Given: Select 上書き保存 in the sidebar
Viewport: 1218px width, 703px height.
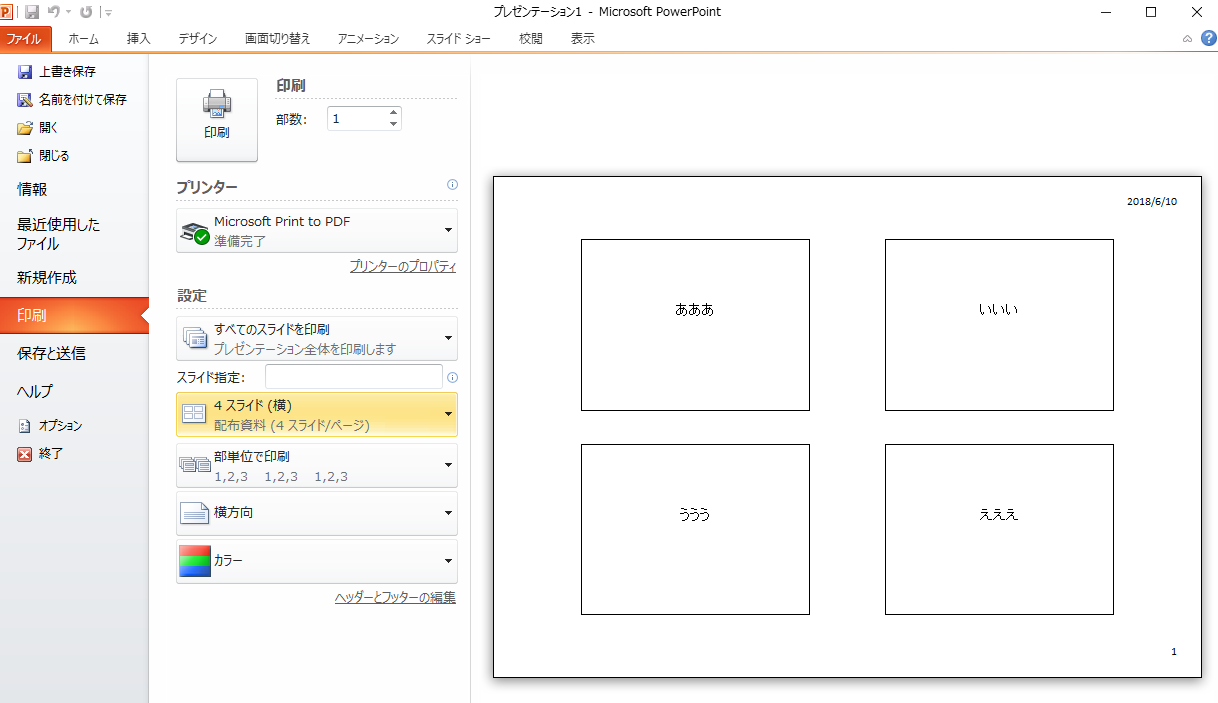Looking at the screenshot, I should coord(66,72).
